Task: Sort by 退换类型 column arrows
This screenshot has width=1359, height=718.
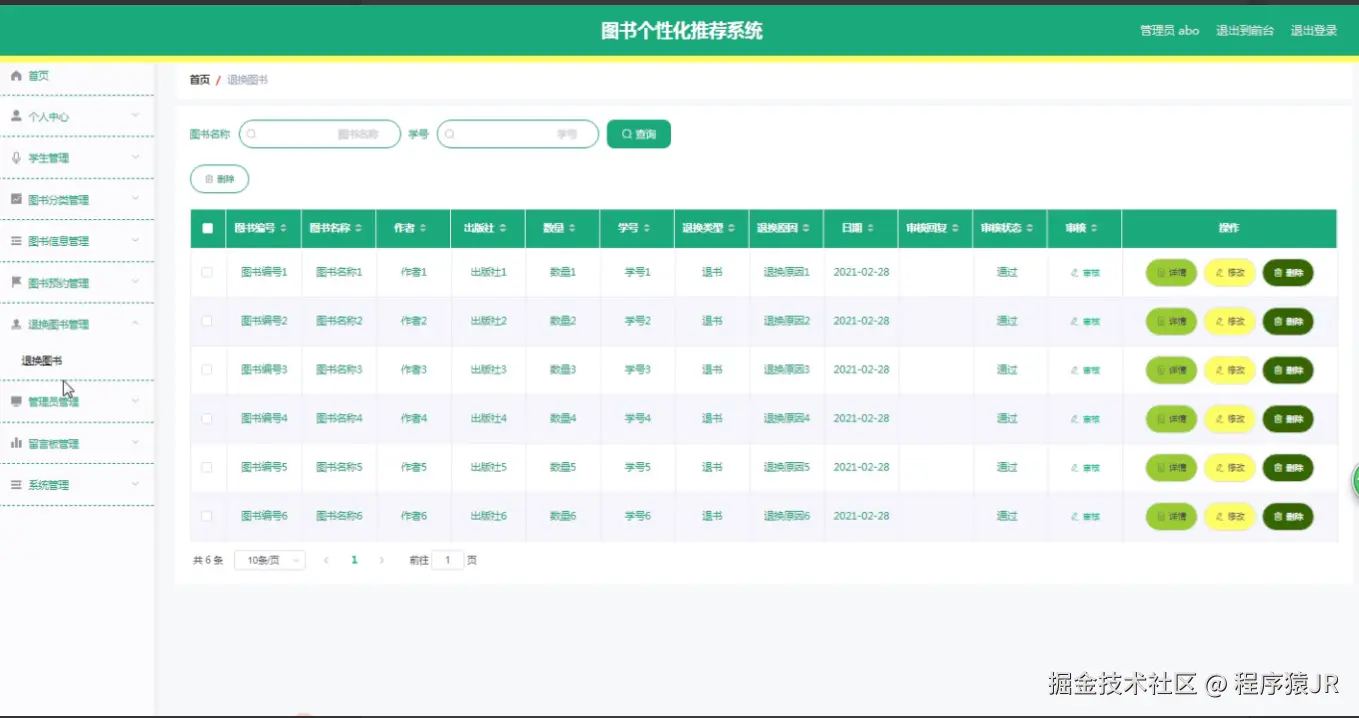Action: (x=732, y=229)
